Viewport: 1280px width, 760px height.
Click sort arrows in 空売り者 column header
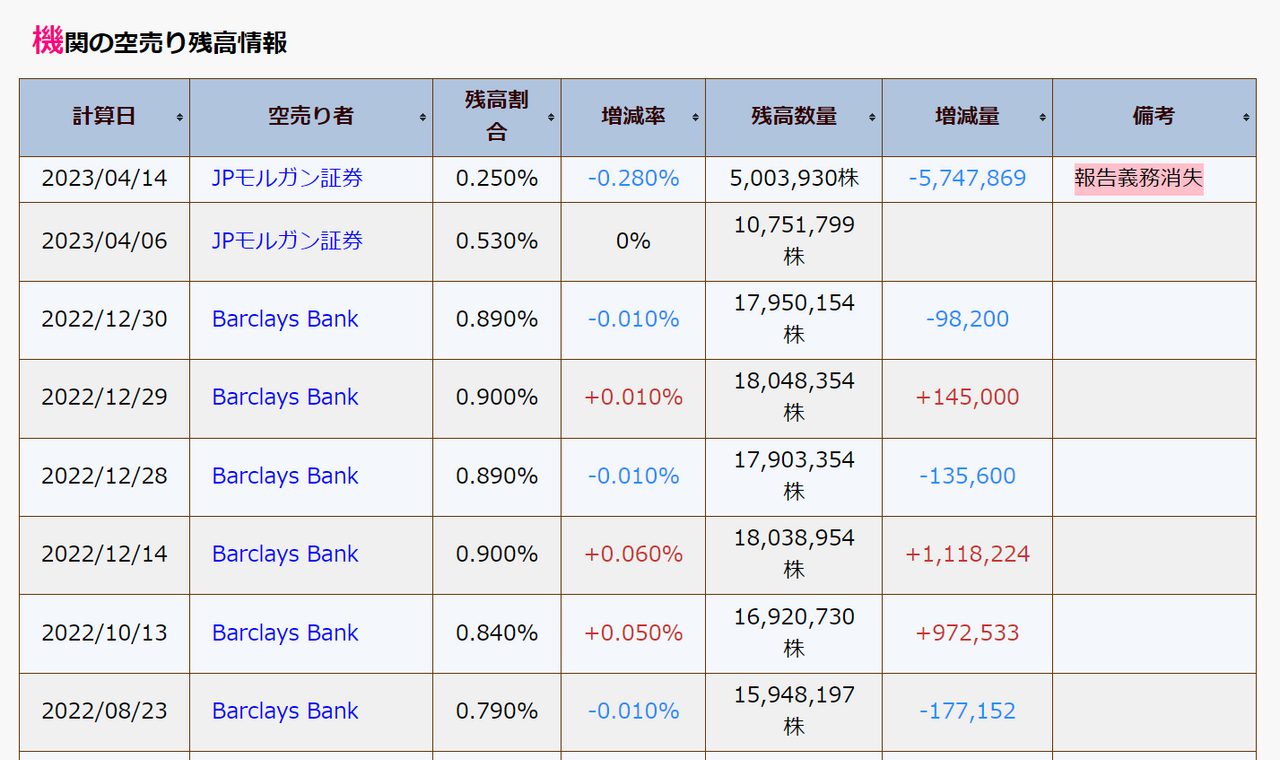tap(423, 118)
